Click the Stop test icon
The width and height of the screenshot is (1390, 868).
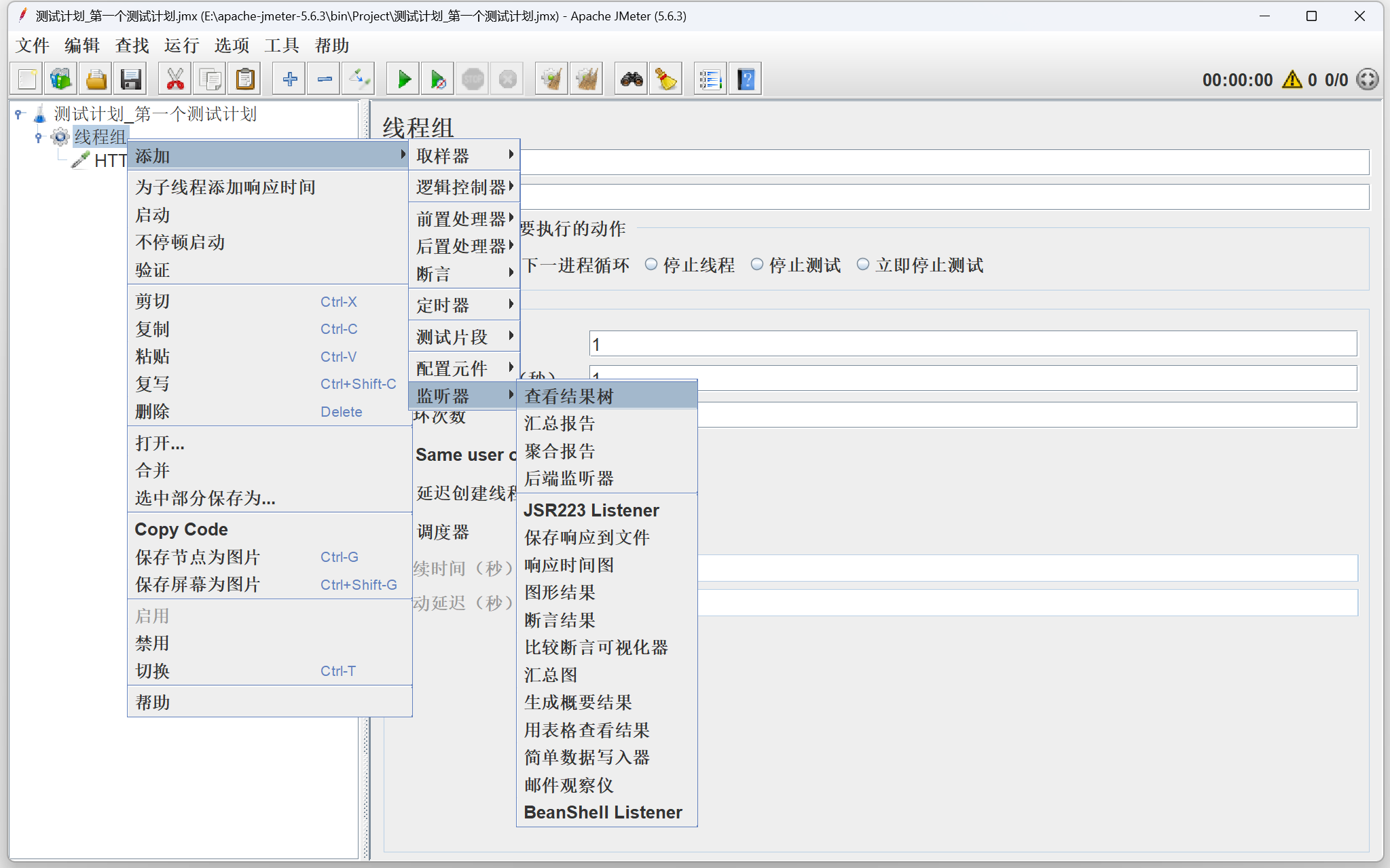point(473,79)
